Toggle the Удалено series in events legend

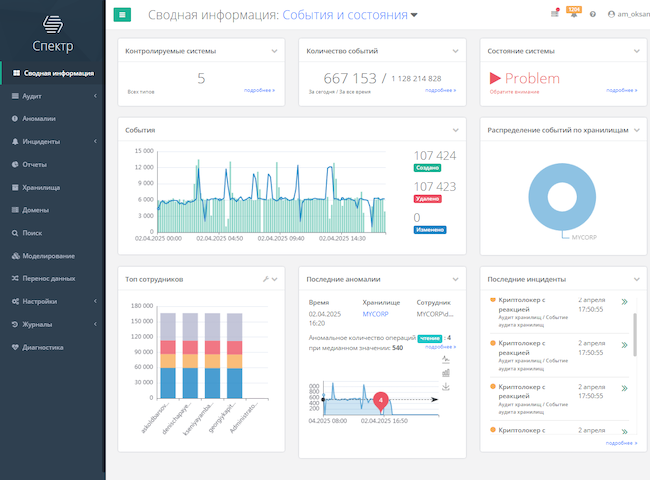point(427,199)
